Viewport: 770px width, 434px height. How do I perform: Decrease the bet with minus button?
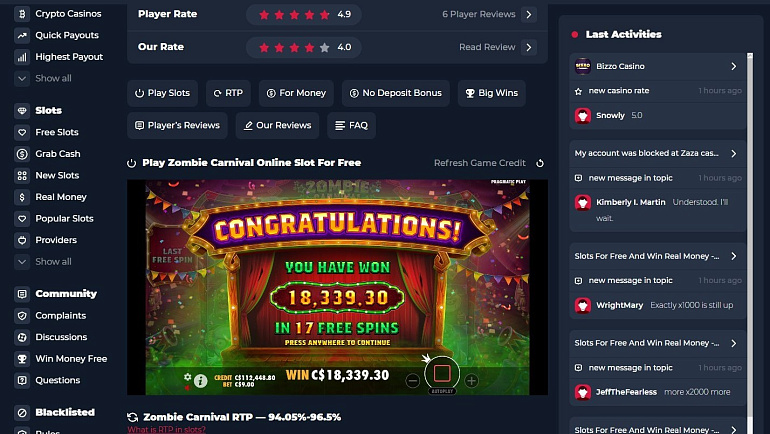413,380
